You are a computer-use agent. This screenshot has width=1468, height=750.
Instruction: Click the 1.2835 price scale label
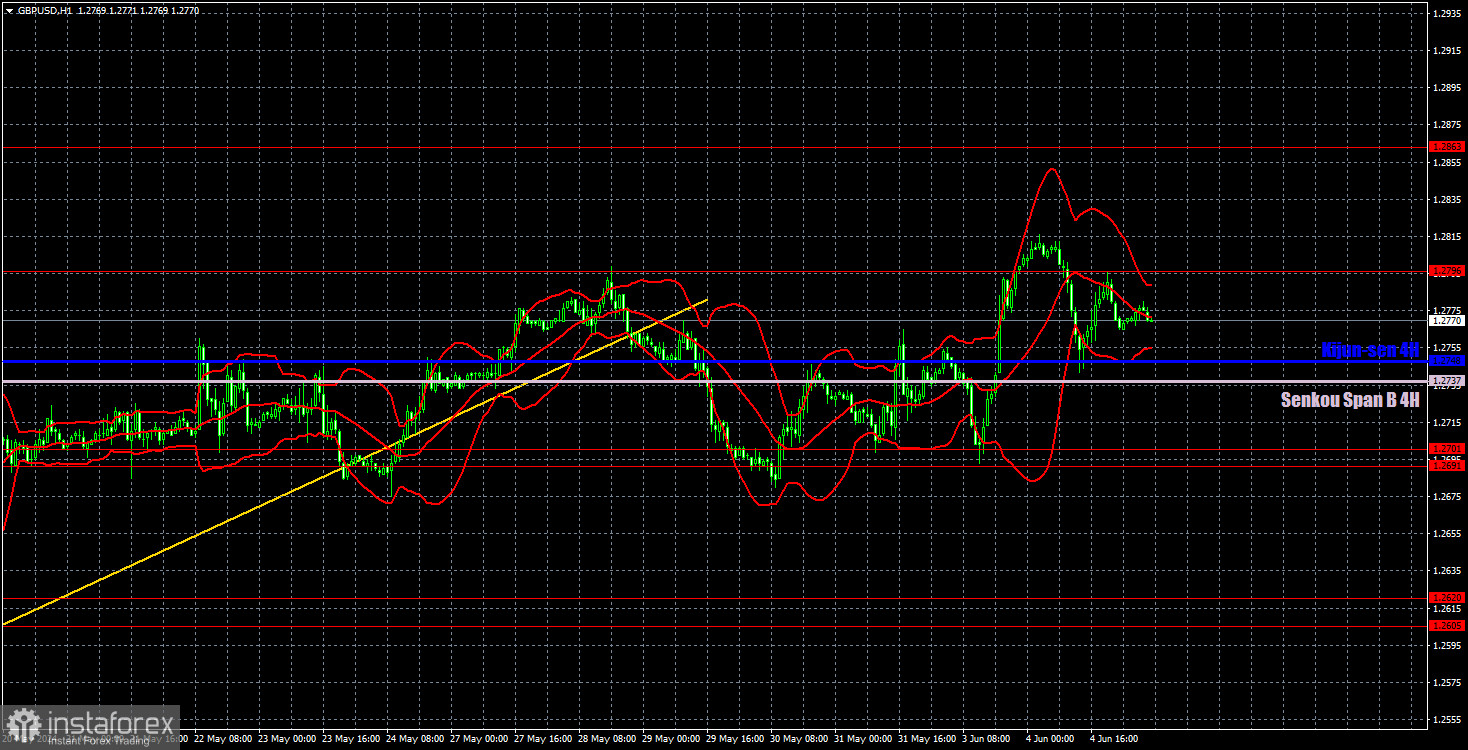click(x=1448, y=199)
